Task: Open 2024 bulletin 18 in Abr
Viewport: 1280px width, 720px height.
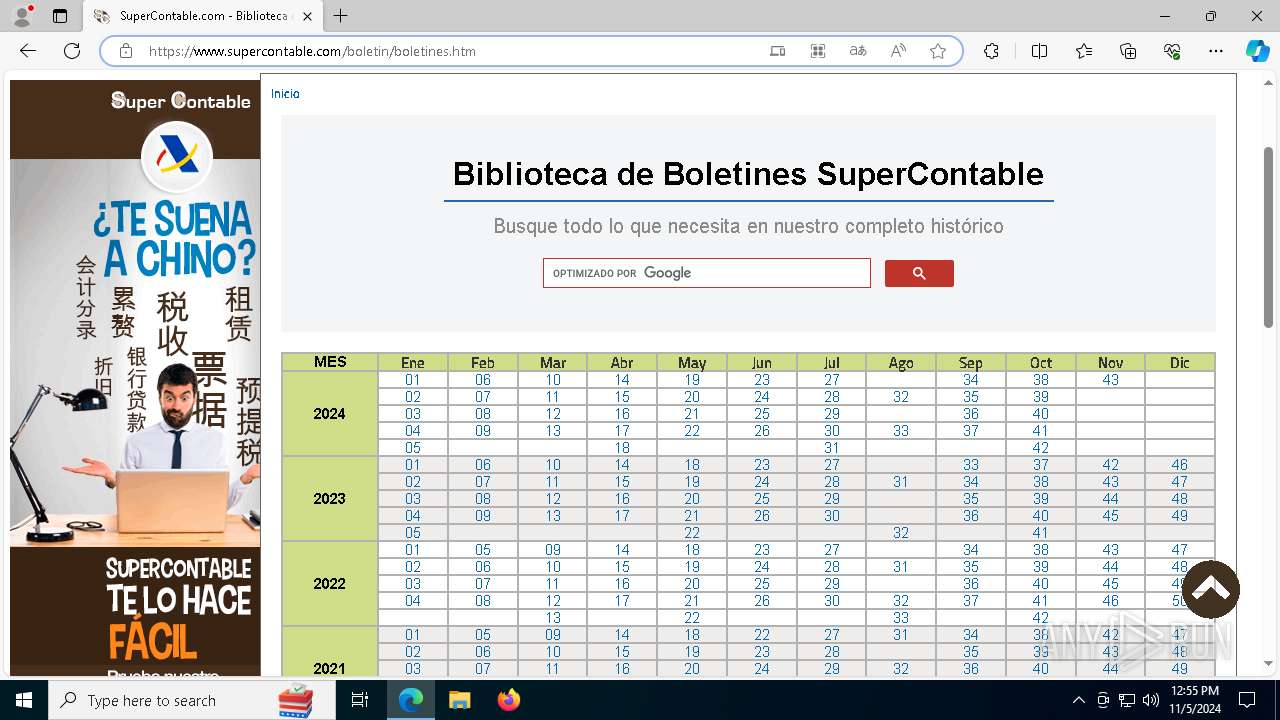Action: point(622,448)
